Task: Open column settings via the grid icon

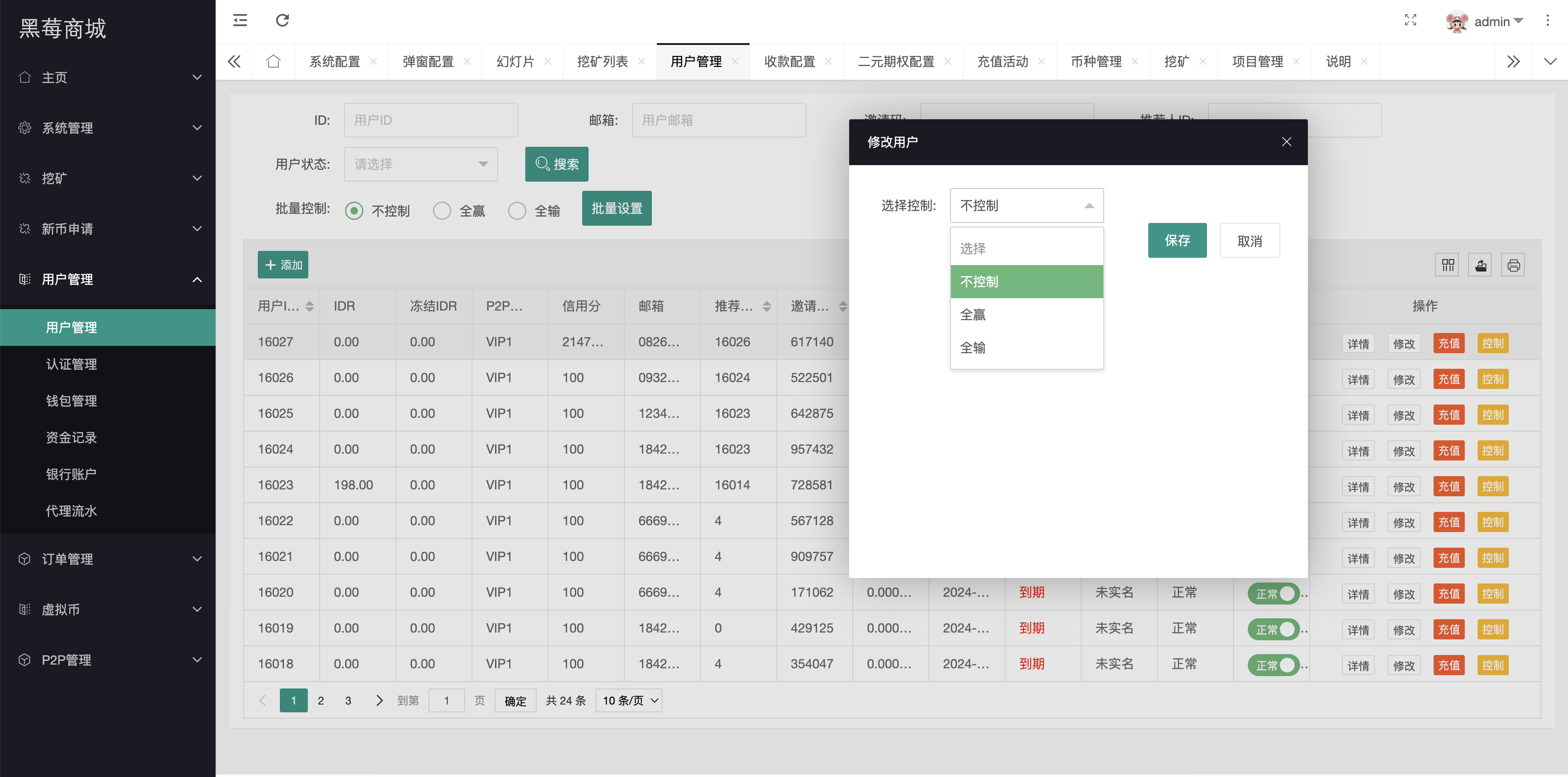Action: [x=1448, y=265]
